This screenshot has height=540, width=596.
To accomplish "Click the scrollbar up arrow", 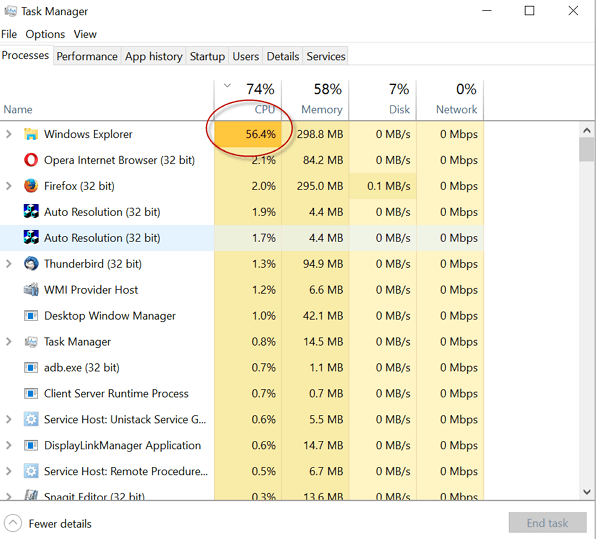I will coord(587,130).
